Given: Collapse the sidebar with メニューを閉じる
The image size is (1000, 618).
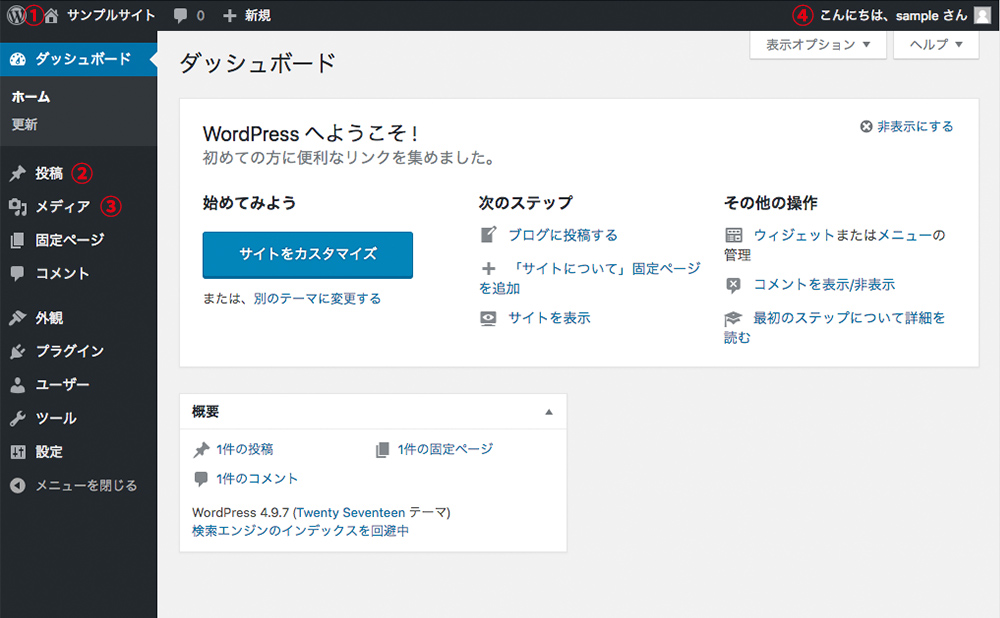Looking at the screenshot, I should coord(74,485).
